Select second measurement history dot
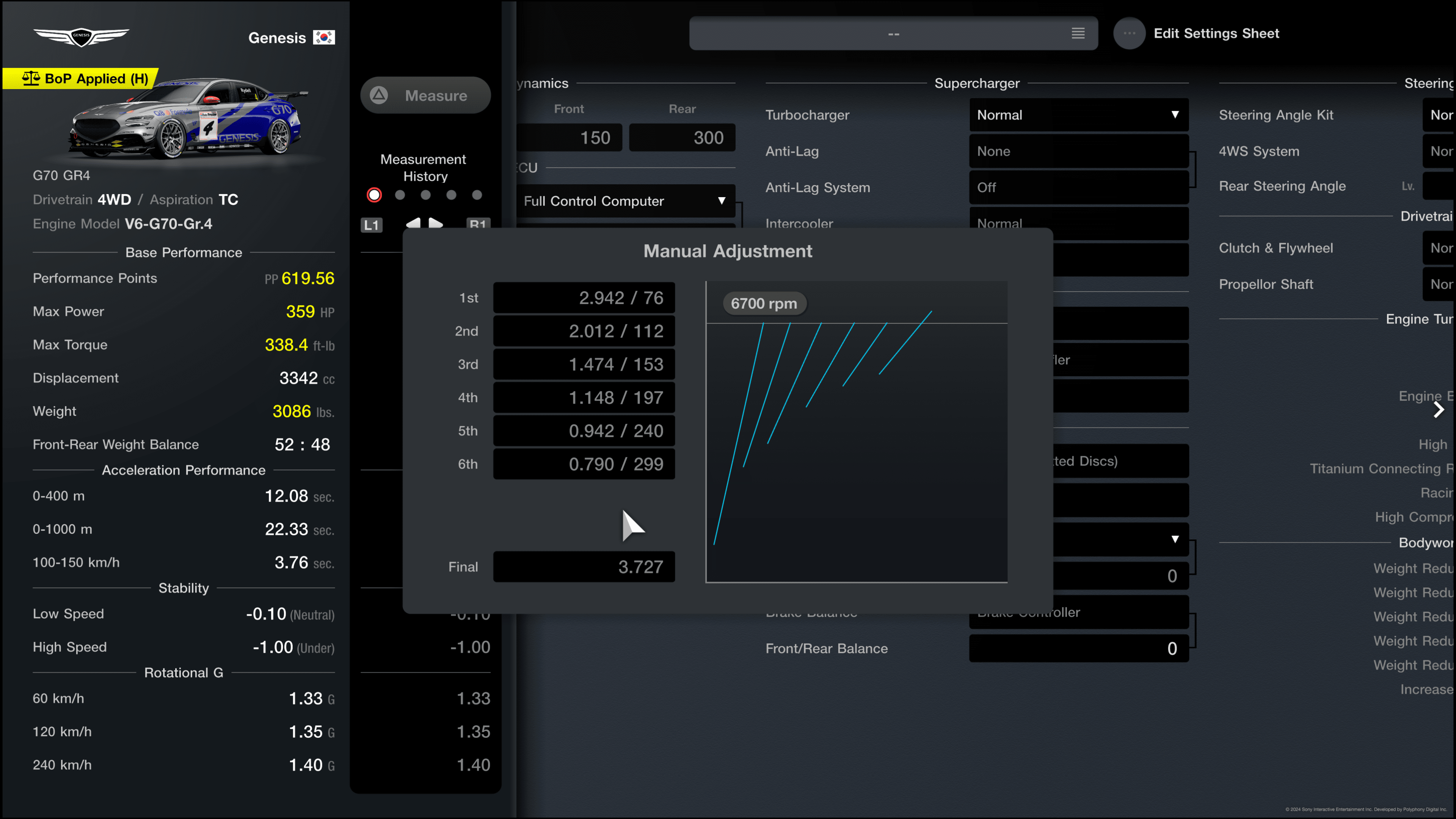This screenshot has width=1456, height=819. click(400, 195)
